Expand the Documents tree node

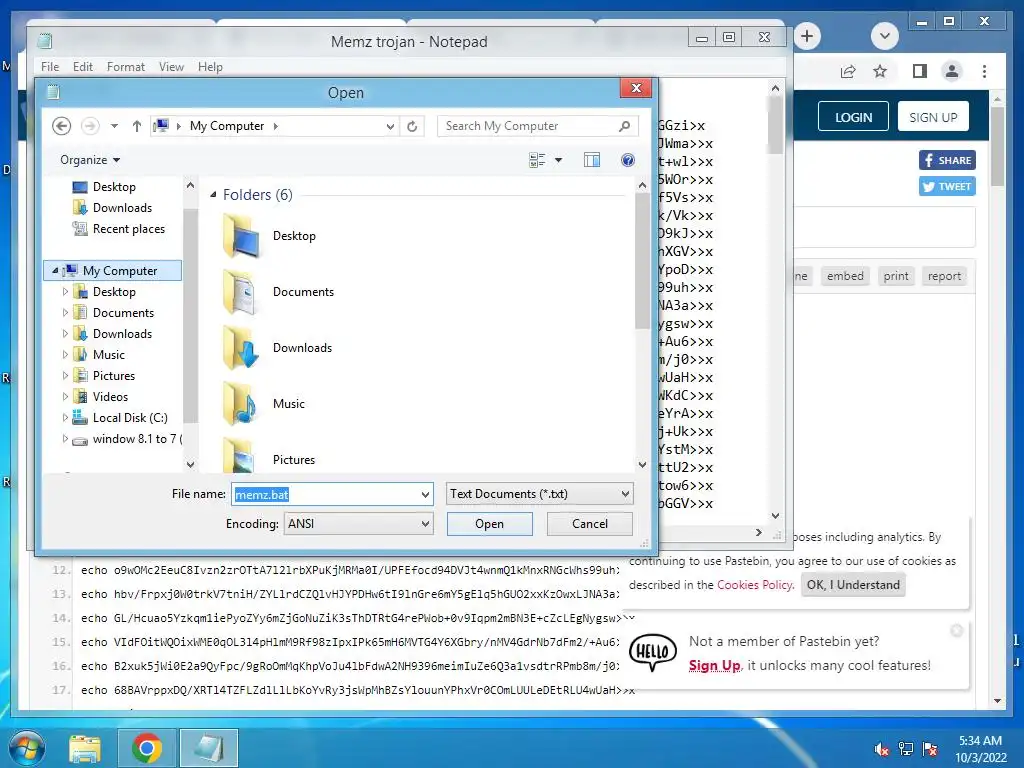point(65,313)
